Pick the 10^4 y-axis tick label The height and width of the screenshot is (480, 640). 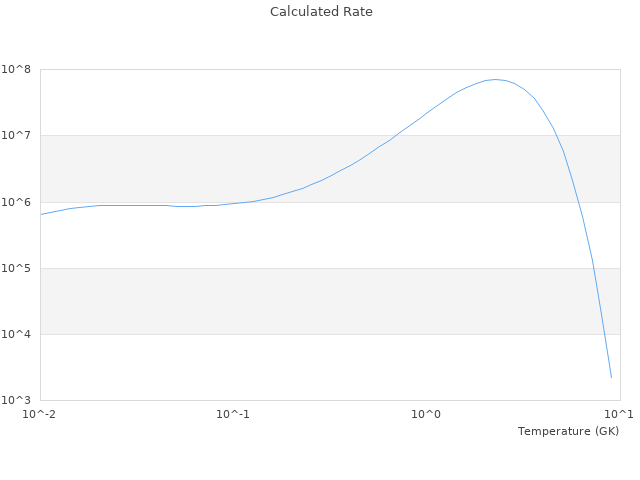[17, 334]
